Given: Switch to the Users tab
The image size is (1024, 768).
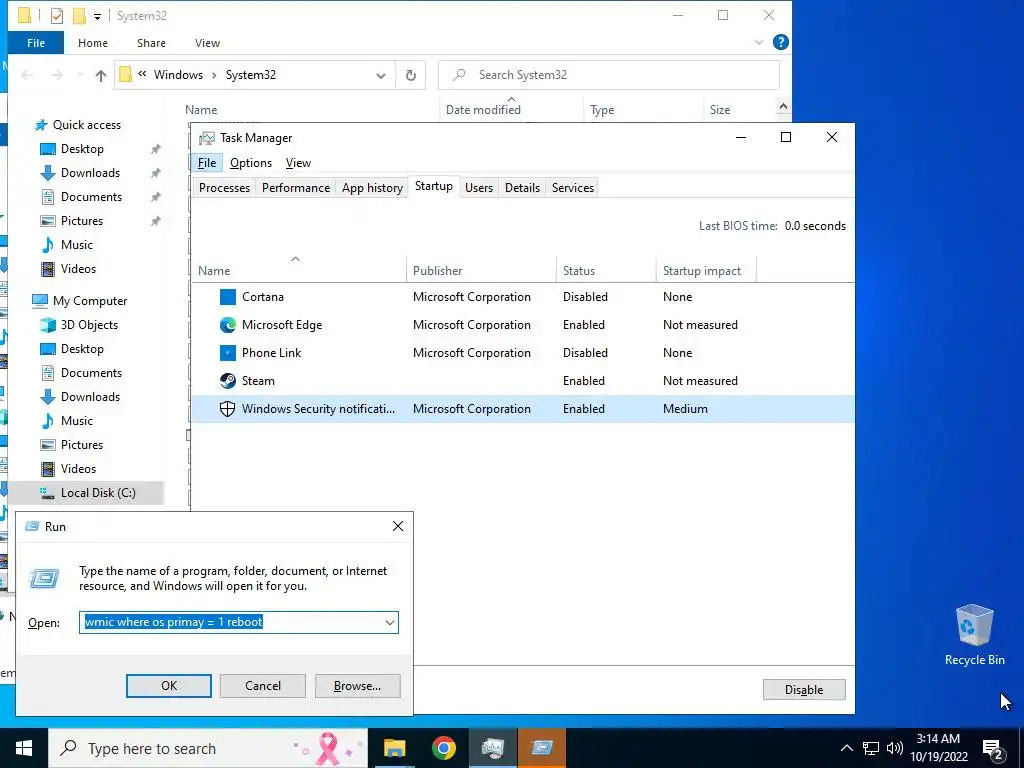Looking at the screenshot, I should [x=479, y=188].
